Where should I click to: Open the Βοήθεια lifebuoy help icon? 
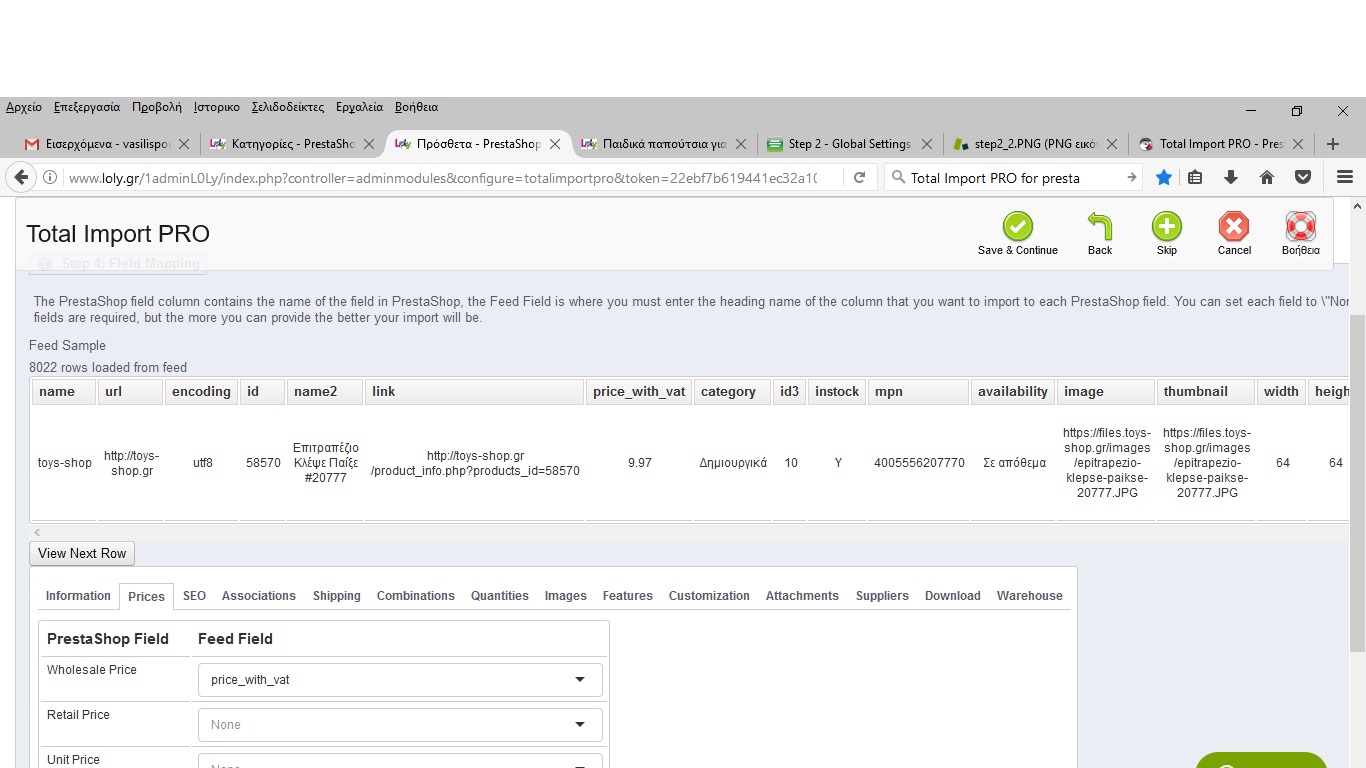(1301, 227)
